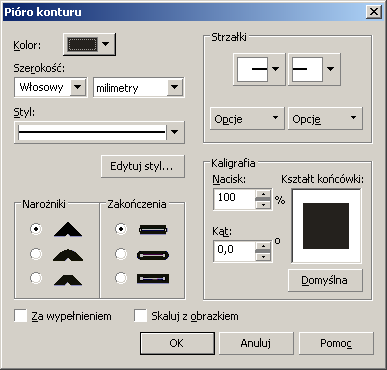Click the Nacisk value input field
387x370 pixels.
point(235,199)
